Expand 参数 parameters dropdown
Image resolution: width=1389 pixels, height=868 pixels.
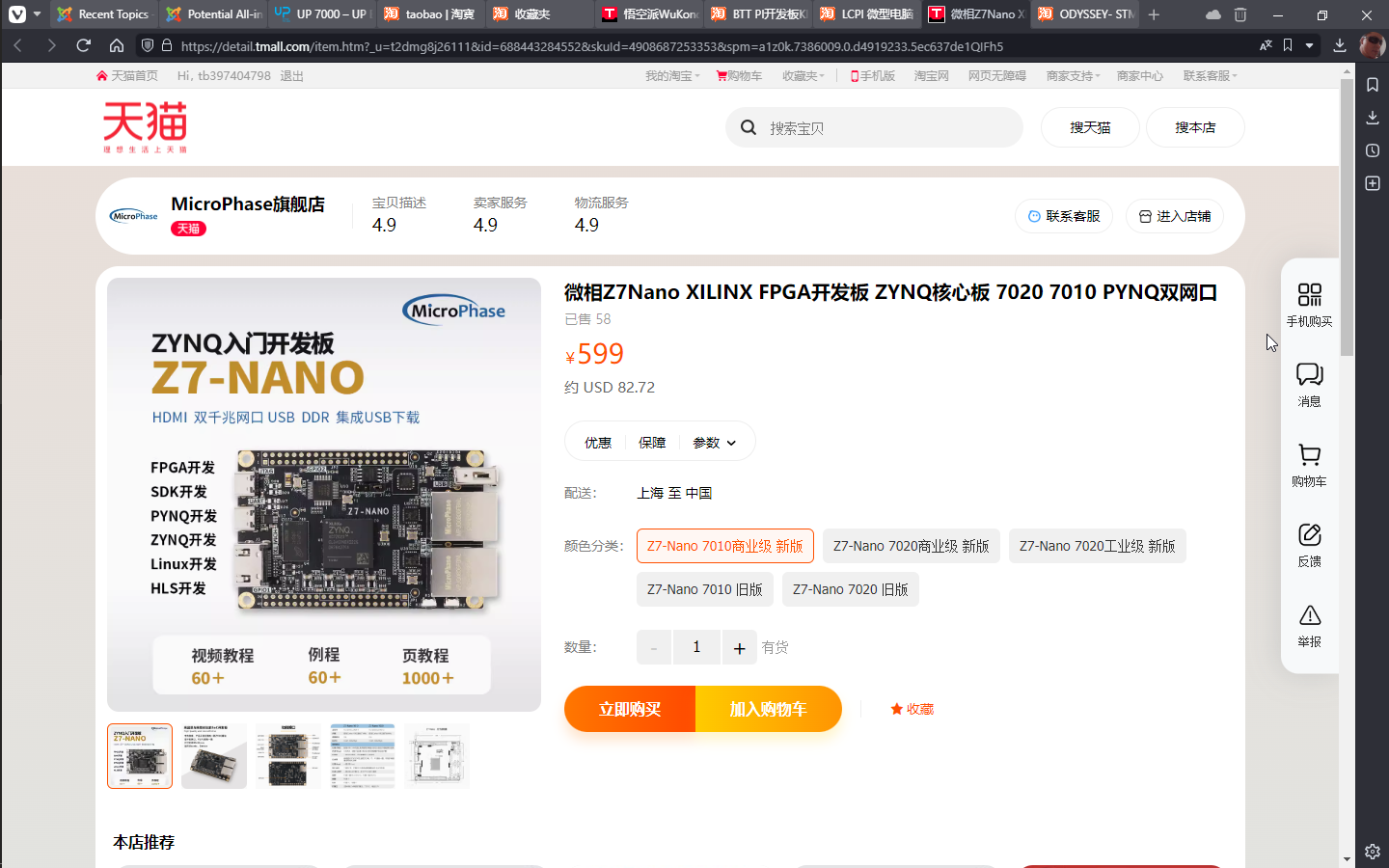coord(715,443)
